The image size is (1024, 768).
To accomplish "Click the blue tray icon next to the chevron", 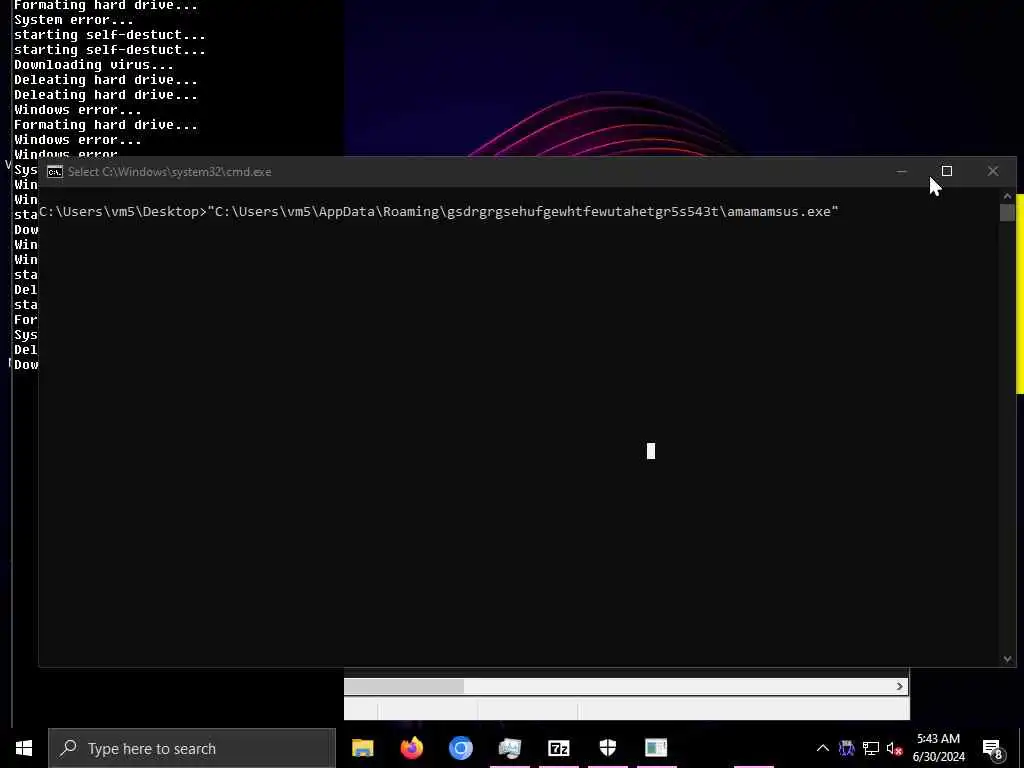I will (846, 748).
